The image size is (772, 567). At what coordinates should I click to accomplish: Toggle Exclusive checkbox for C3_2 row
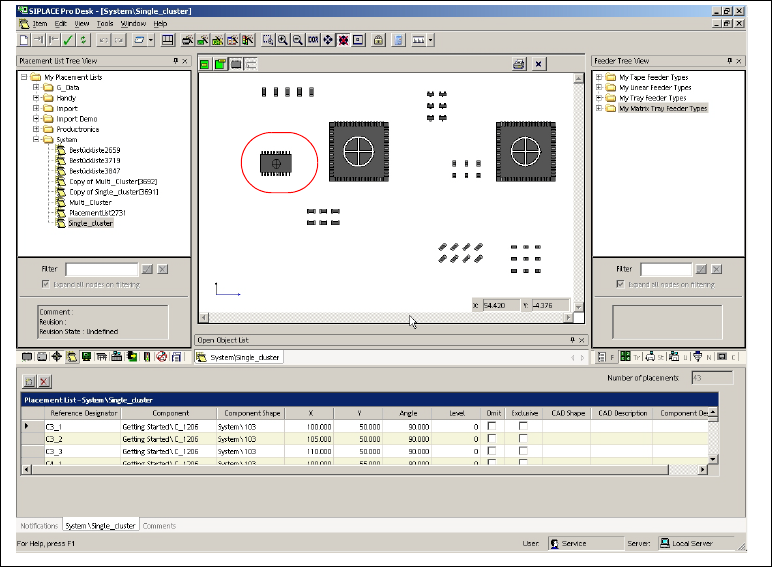point(524,439)
